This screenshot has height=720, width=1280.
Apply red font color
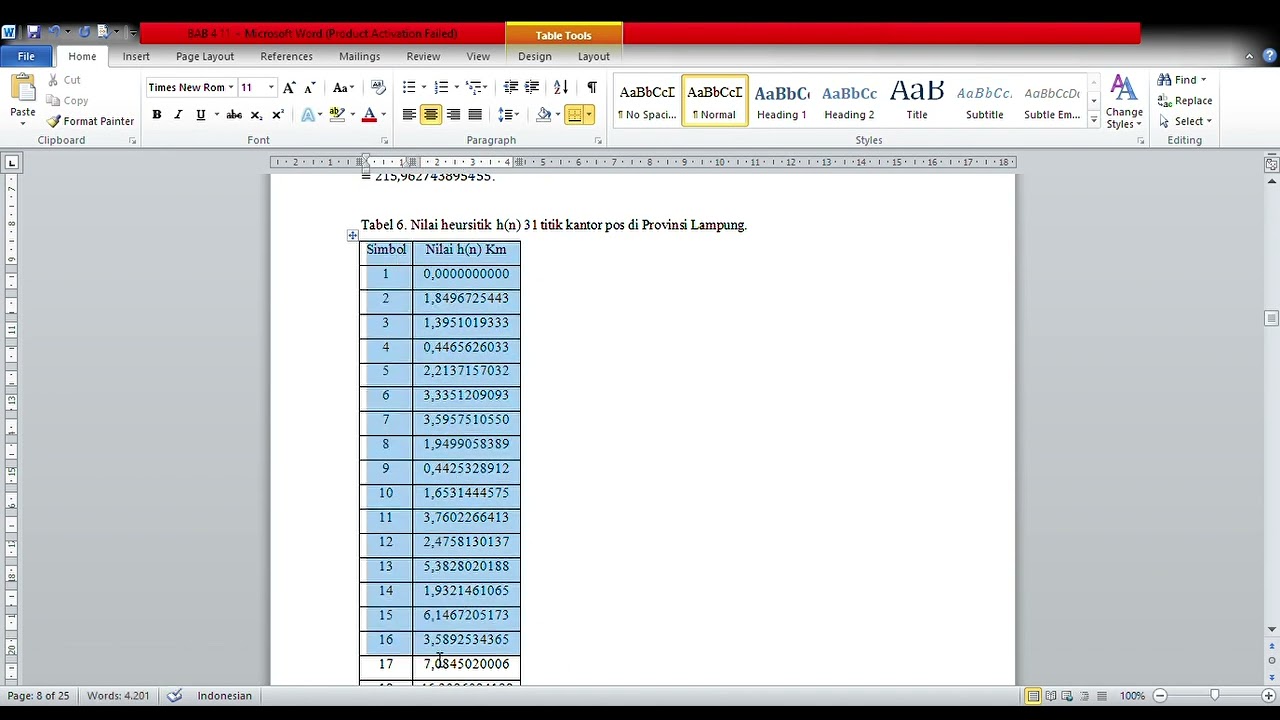coord(369,115)
